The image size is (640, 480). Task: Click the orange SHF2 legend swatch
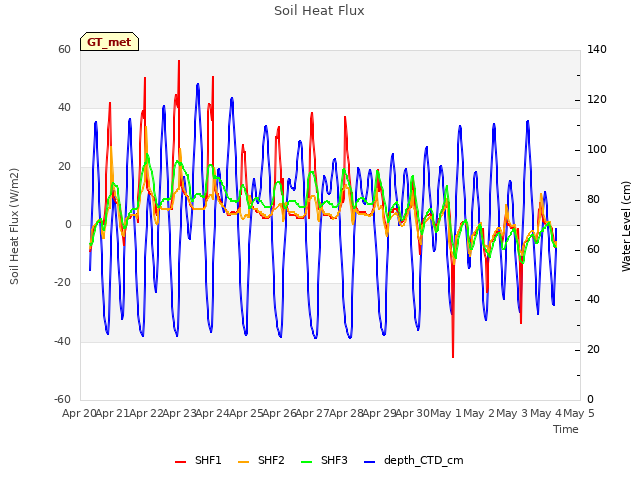(x=243, y=462)
